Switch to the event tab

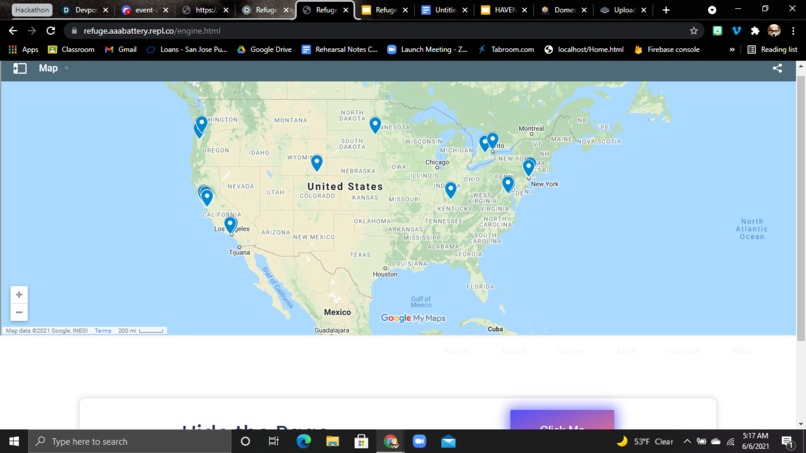145,10
